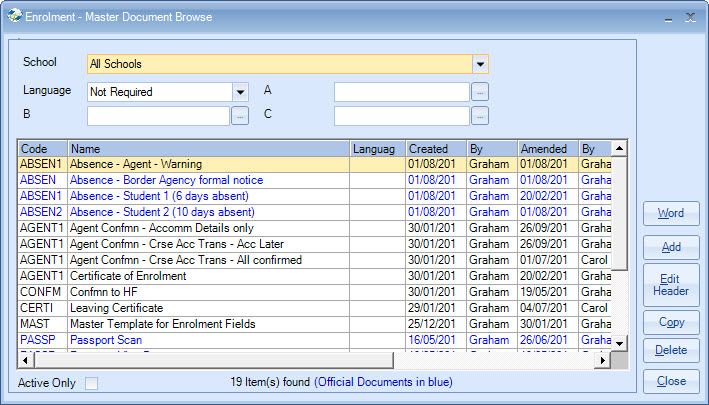Click the Close button
The width and height of the screenshot is (709, 405).
[671, 381]
